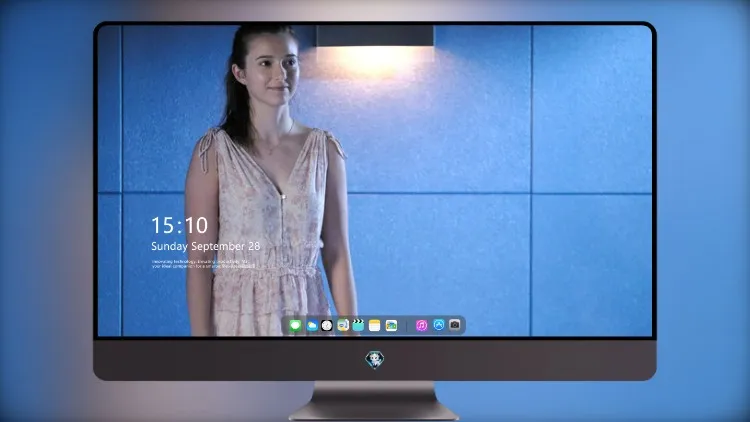Launch the pink Music app in the dock
Screen dimensions: 750x422
(x=421, y=326)
